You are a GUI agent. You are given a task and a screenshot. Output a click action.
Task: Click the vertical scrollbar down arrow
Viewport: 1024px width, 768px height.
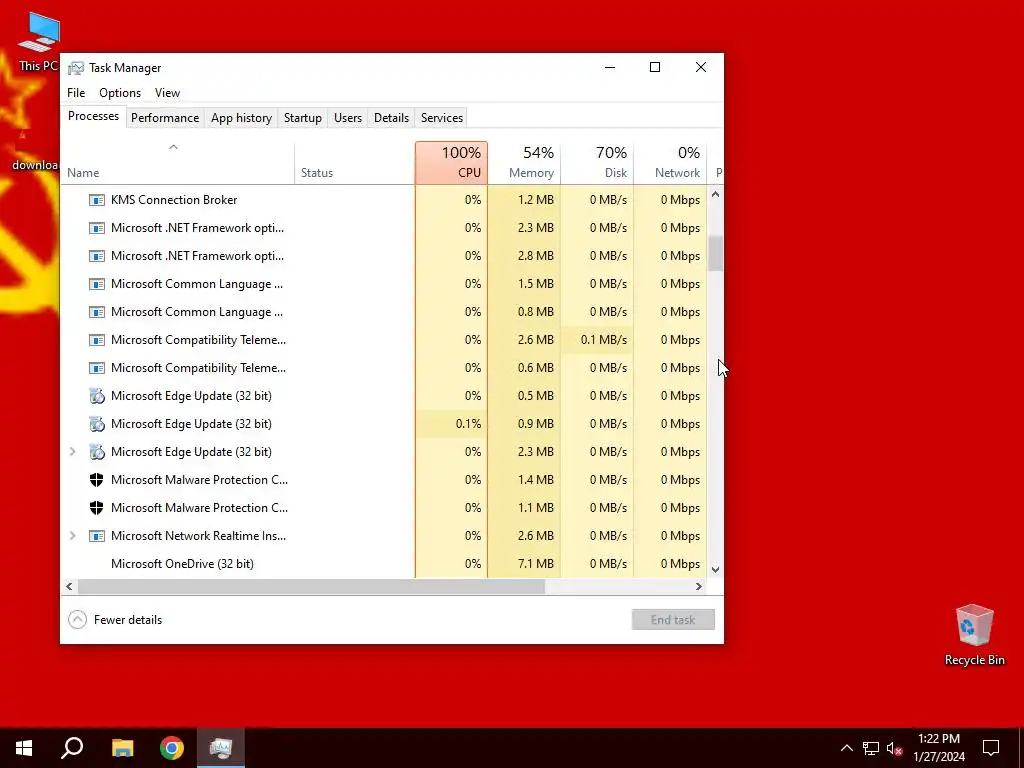(x=715, y=569)
